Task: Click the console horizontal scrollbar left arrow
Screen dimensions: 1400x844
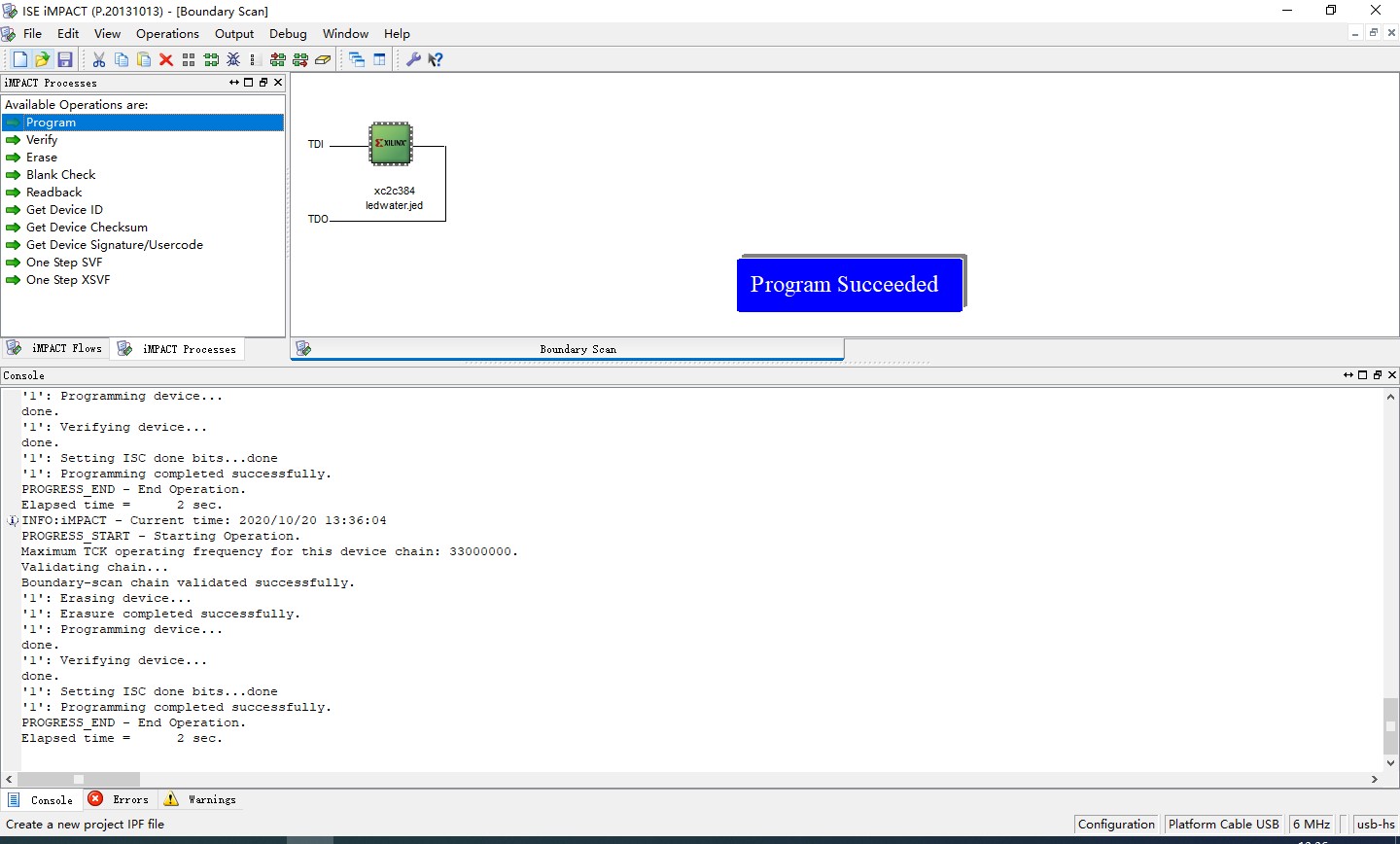Action: pyautogui.click(x=9, y=780)
